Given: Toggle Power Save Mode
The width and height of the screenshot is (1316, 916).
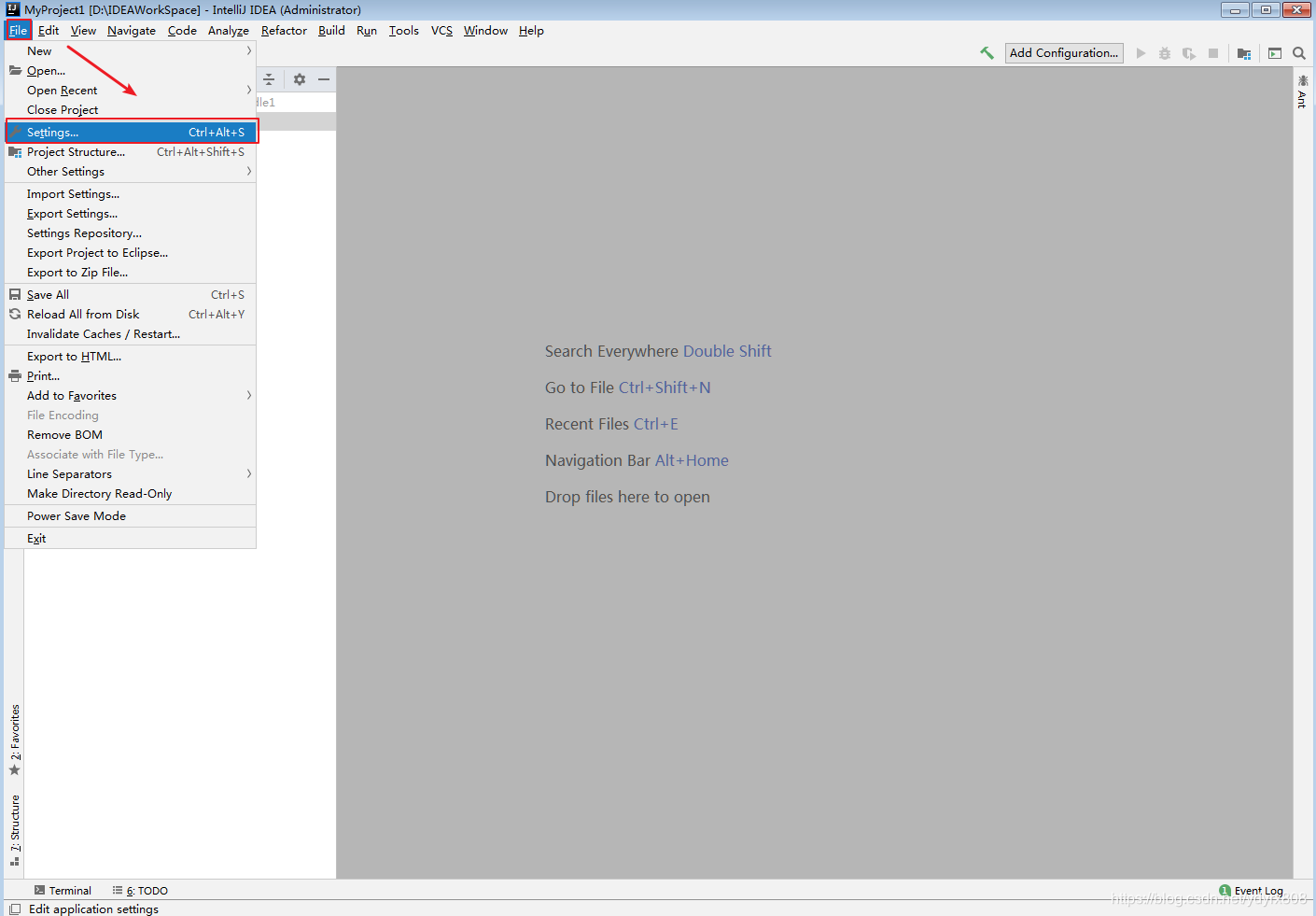Looking at the screenshot, I should (x=131, y=515).
